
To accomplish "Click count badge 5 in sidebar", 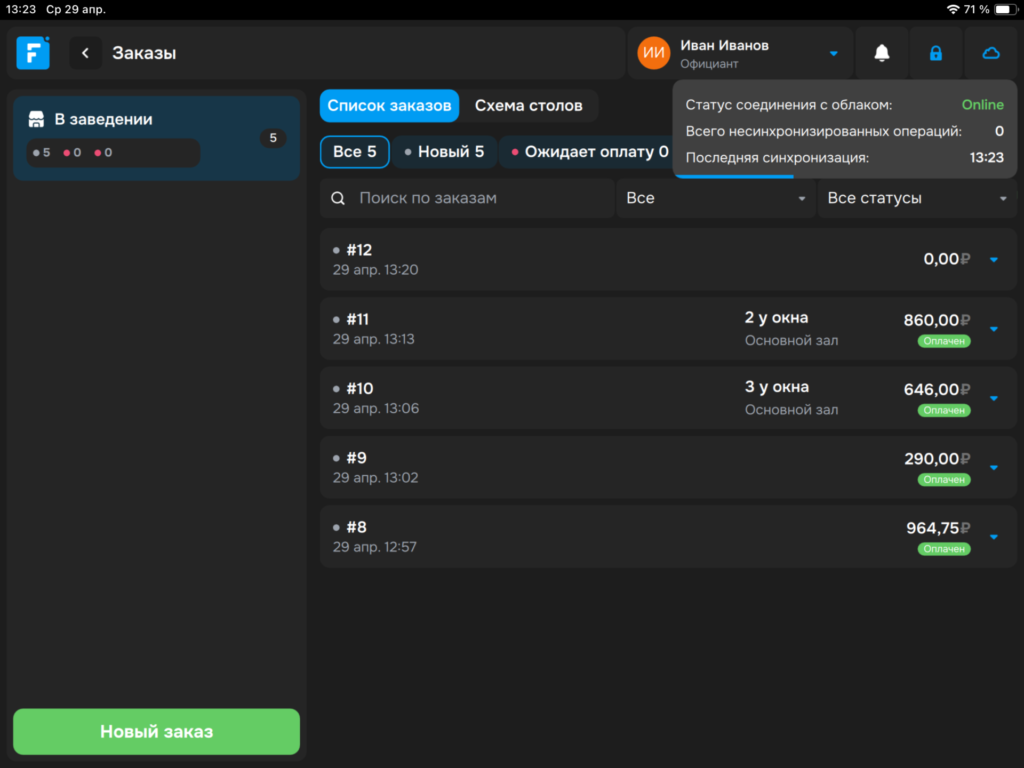I will click(273, 138).
